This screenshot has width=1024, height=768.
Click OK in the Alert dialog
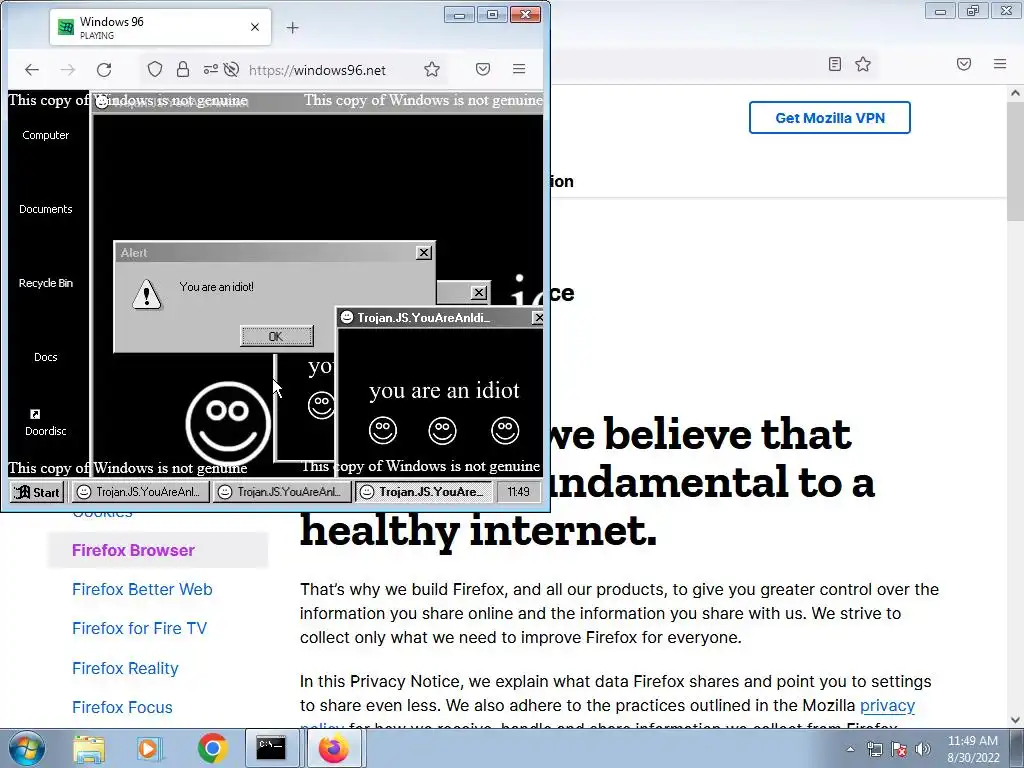pos(276,336)
